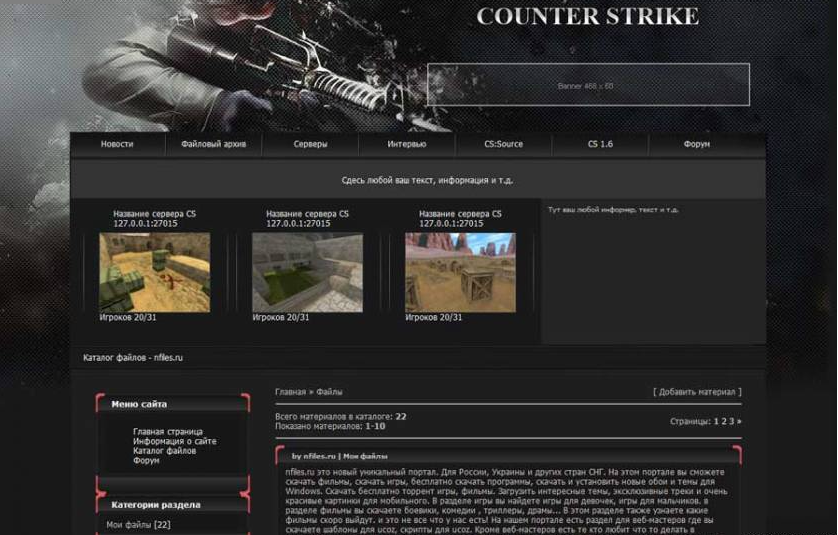Screen dimensions: 838x535
Task: Click the third server map thumbnail
Action: (x=460, y=272)
